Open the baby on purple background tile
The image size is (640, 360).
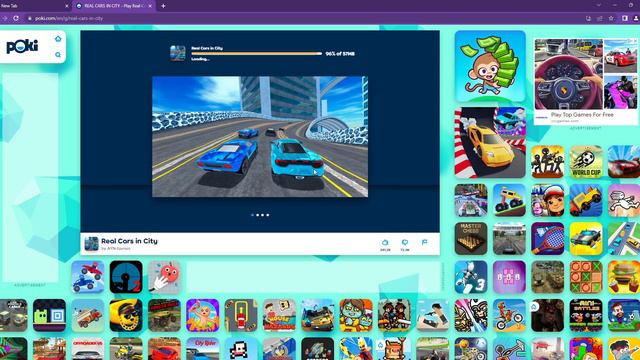click(202, 315)
